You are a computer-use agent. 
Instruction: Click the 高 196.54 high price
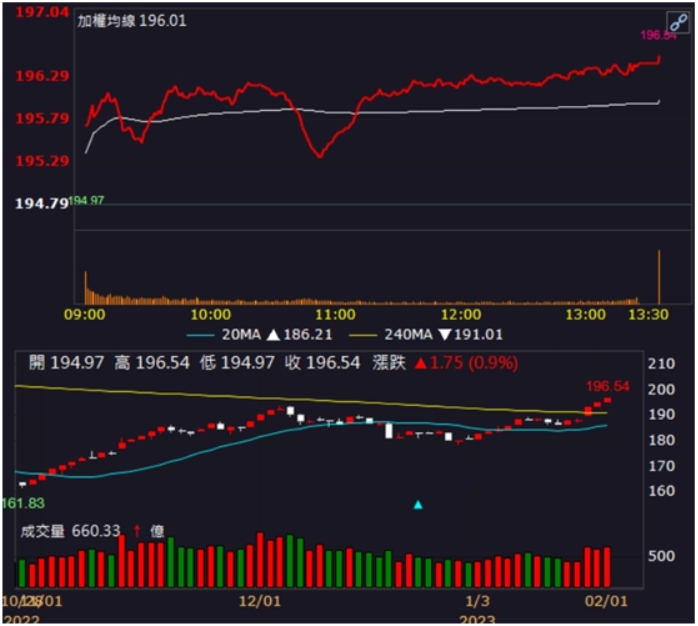[152, 362]
